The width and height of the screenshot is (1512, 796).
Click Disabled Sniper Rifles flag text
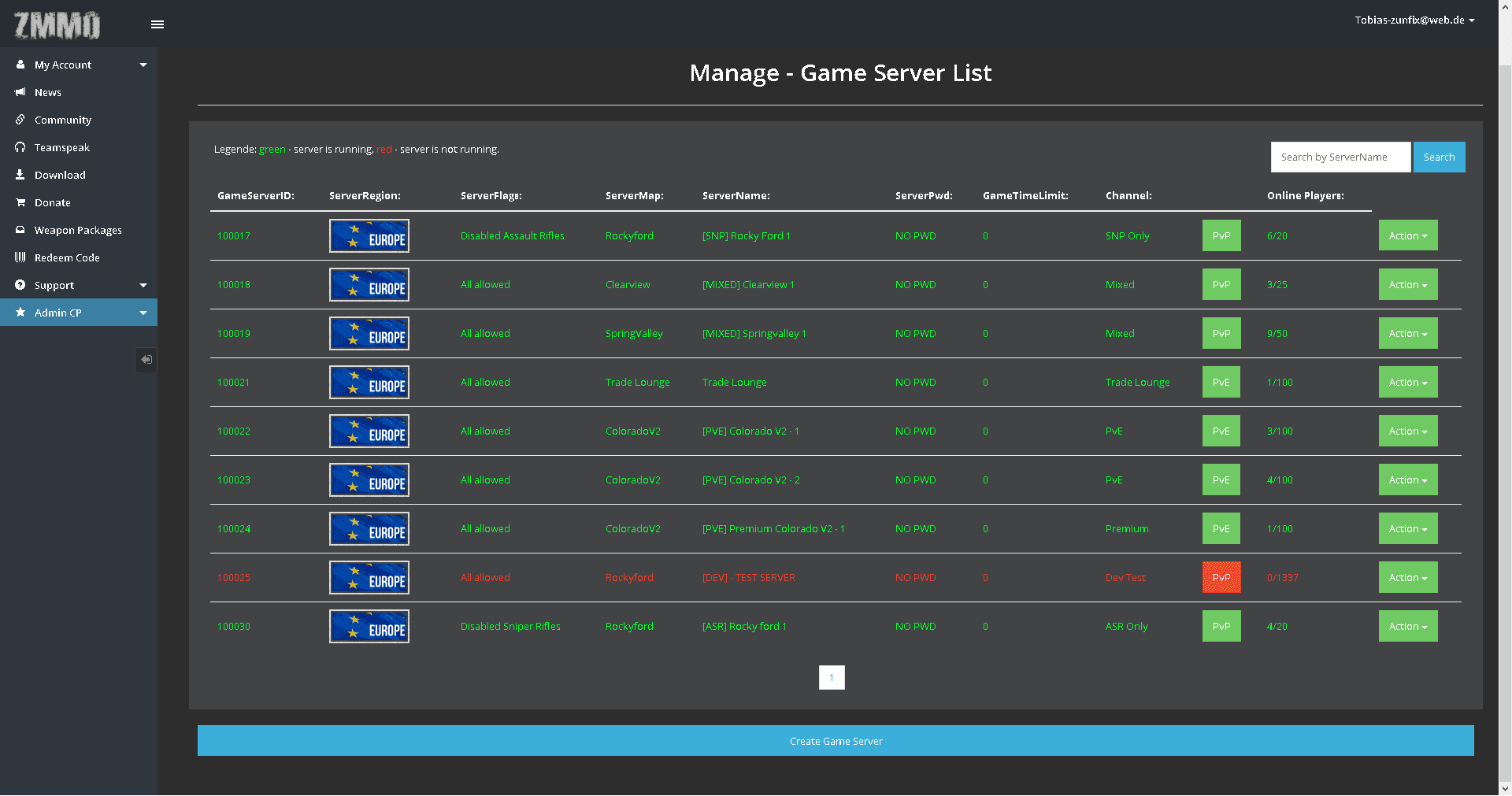click(510, 626)
